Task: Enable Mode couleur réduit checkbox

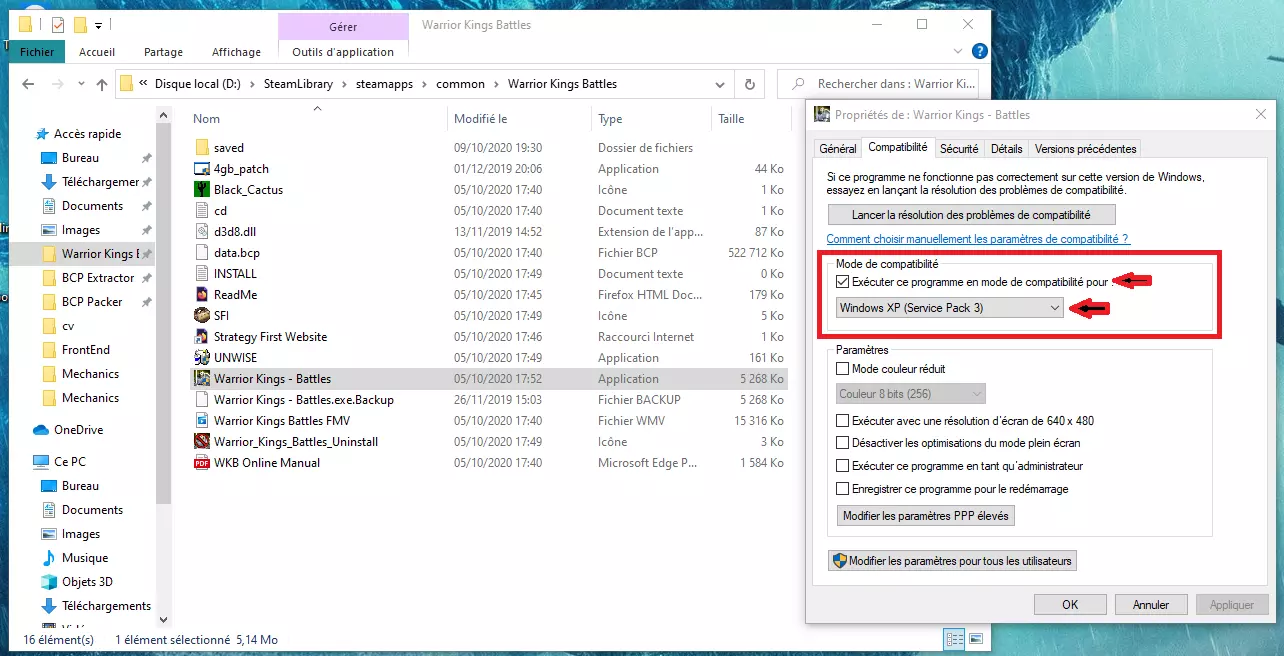Action: point(842,369)
